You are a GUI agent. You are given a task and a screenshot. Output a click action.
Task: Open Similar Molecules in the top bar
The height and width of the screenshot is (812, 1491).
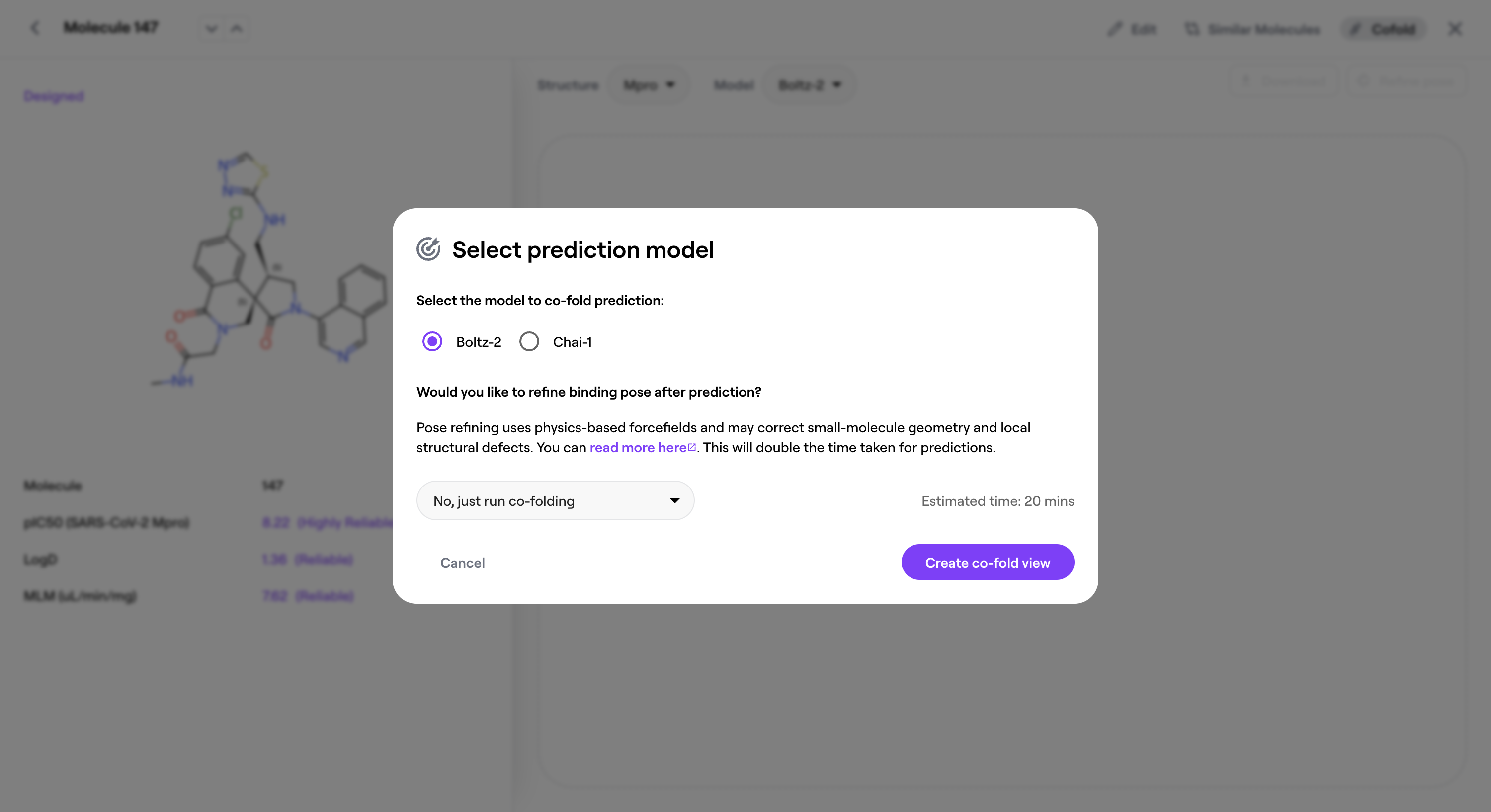pyautogui.click(x=1252, y=29)
